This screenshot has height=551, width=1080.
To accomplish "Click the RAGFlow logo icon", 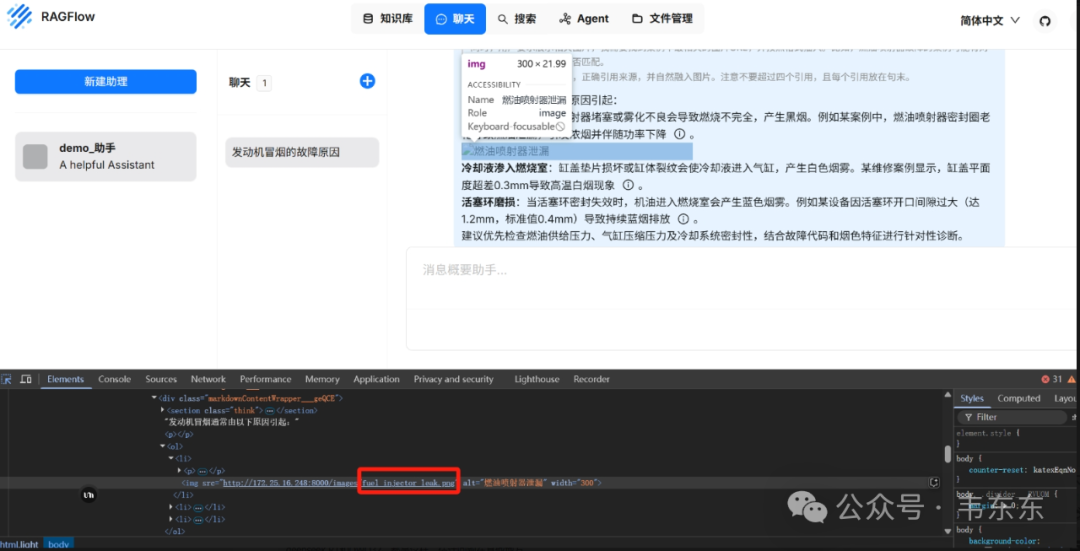I will tap(22, 19).
